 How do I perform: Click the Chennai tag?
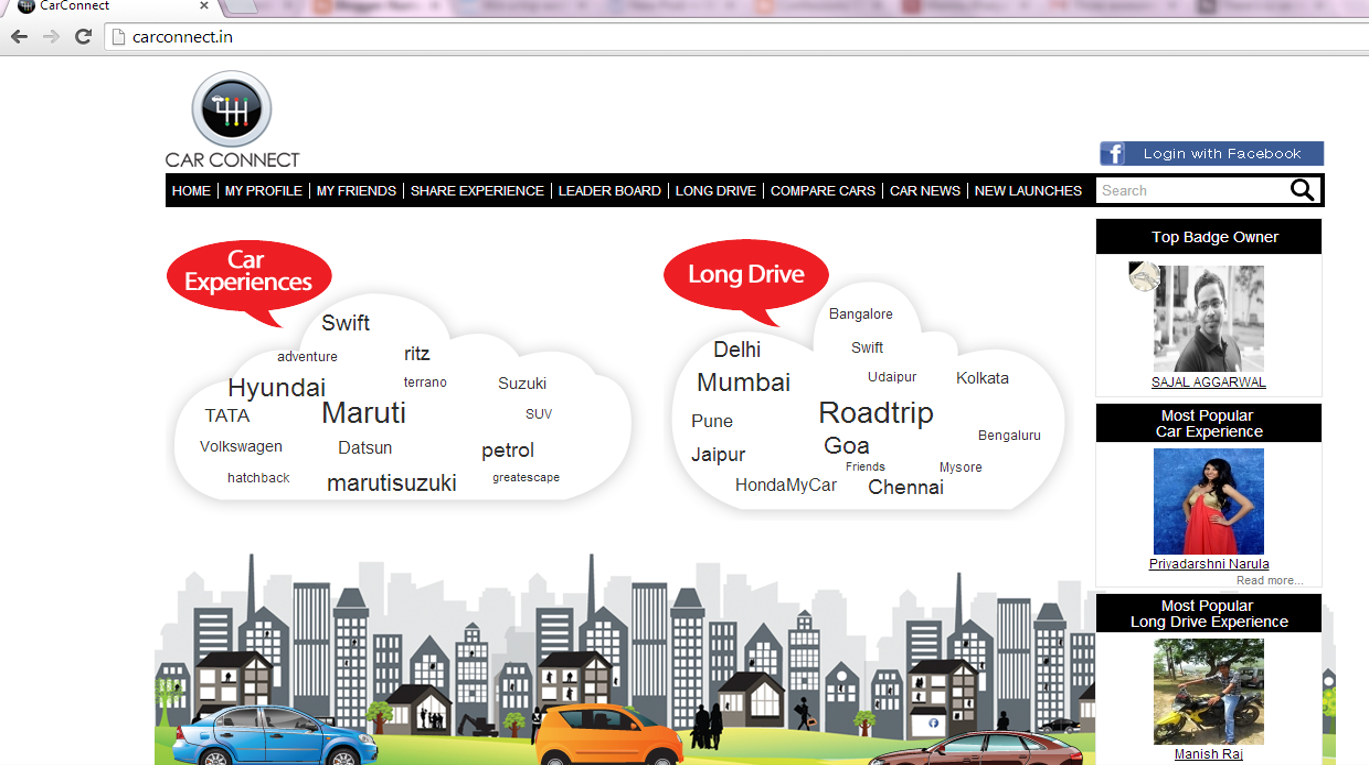click(x=906, y=487)
